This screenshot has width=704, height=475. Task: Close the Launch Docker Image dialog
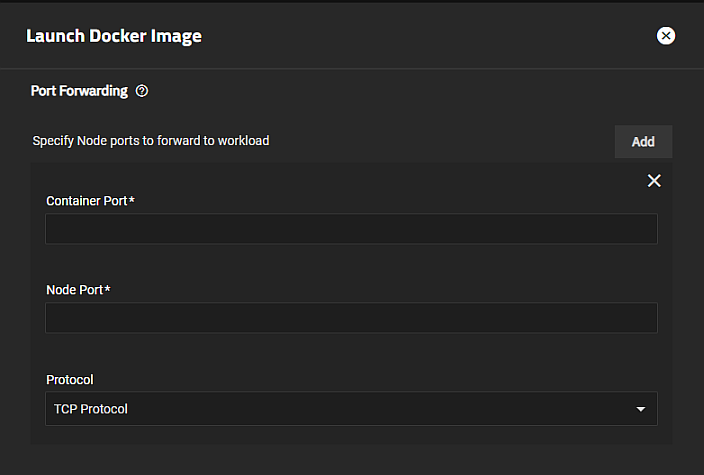pos(665,36)
